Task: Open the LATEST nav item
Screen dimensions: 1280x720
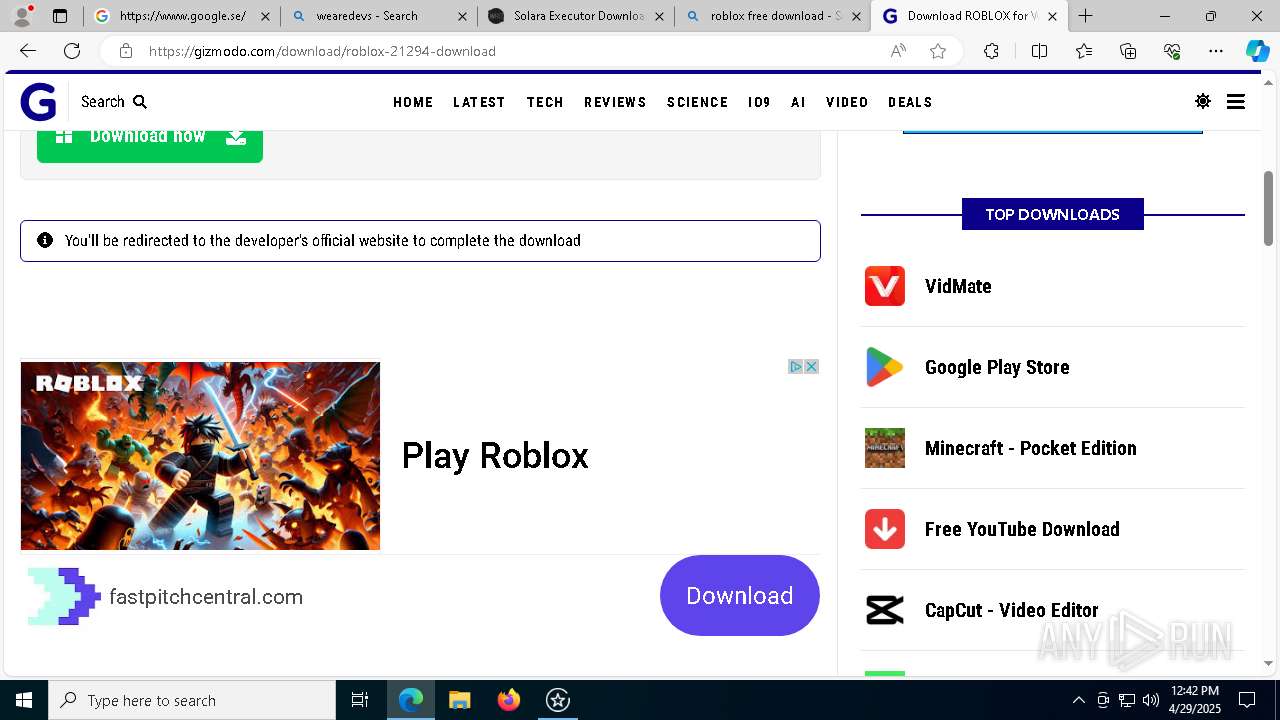Action: pyautogui.click(x=479, y=102)
